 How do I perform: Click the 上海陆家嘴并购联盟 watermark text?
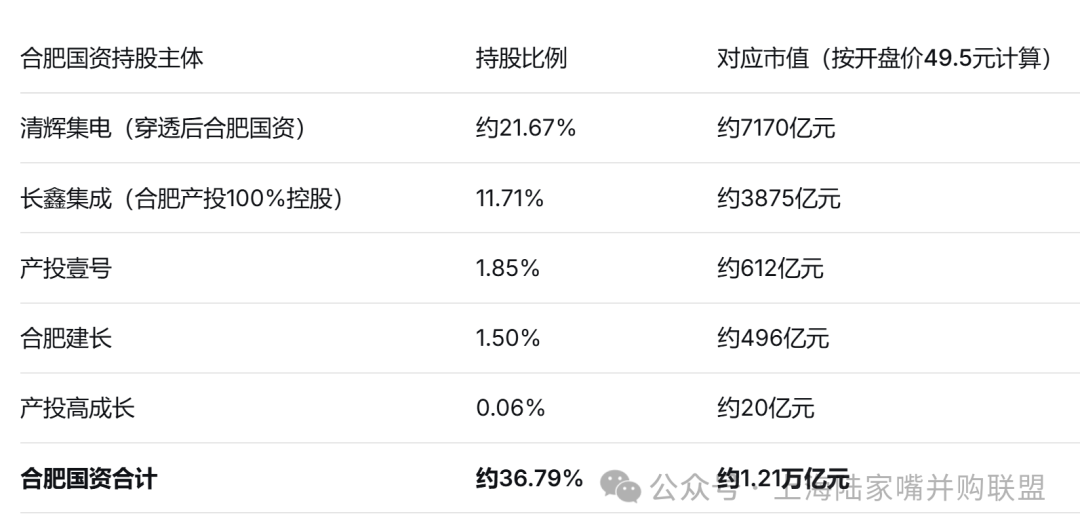pyautogui.click(x=910, y=488)
